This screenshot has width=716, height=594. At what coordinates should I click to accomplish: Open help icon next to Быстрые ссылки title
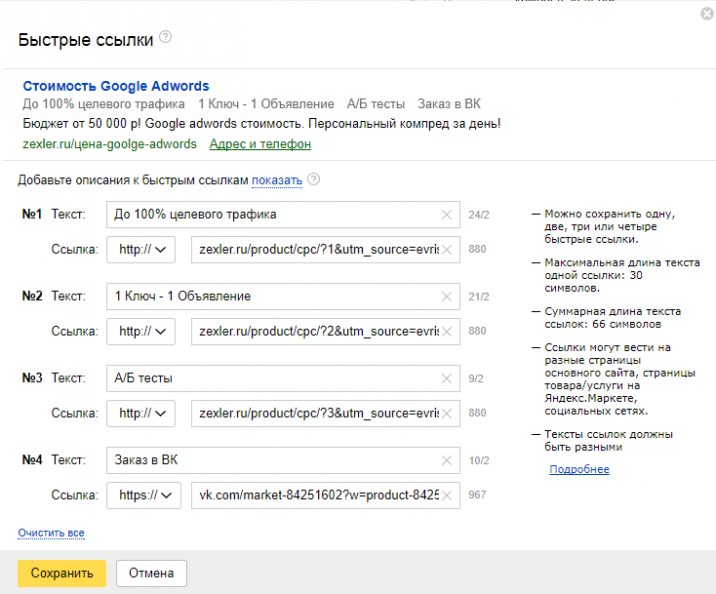(x=165, y=37)
